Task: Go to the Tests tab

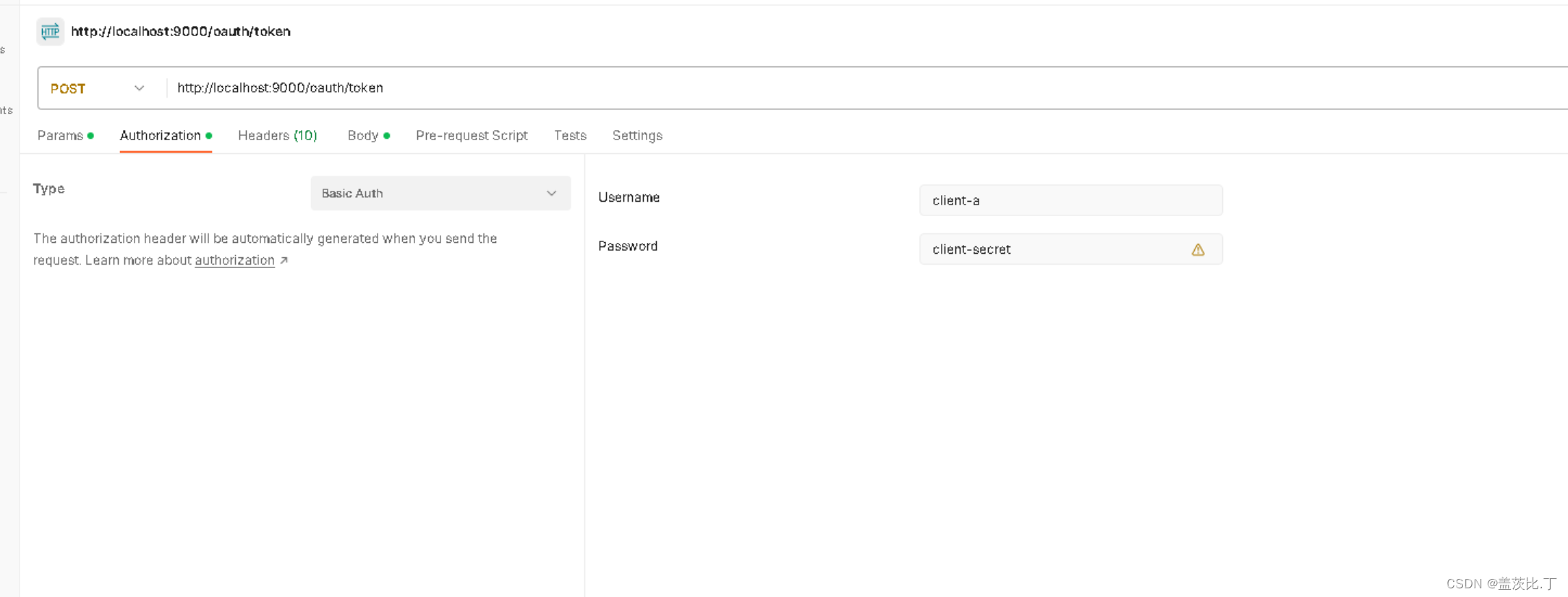Action: (570, 135)
